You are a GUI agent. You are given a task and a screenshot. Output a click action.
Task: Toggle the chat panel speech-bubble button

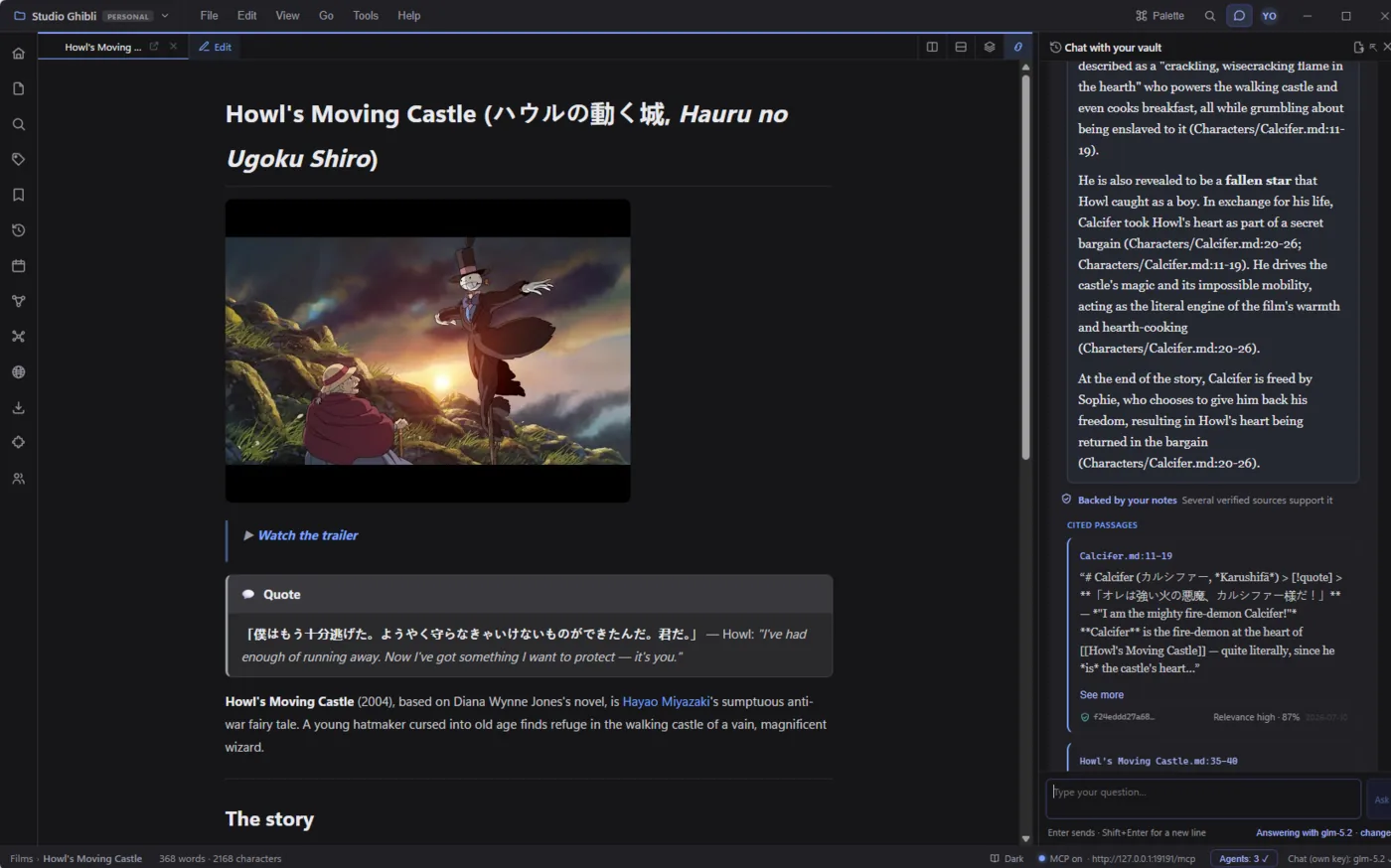[x=1239, y=16]
